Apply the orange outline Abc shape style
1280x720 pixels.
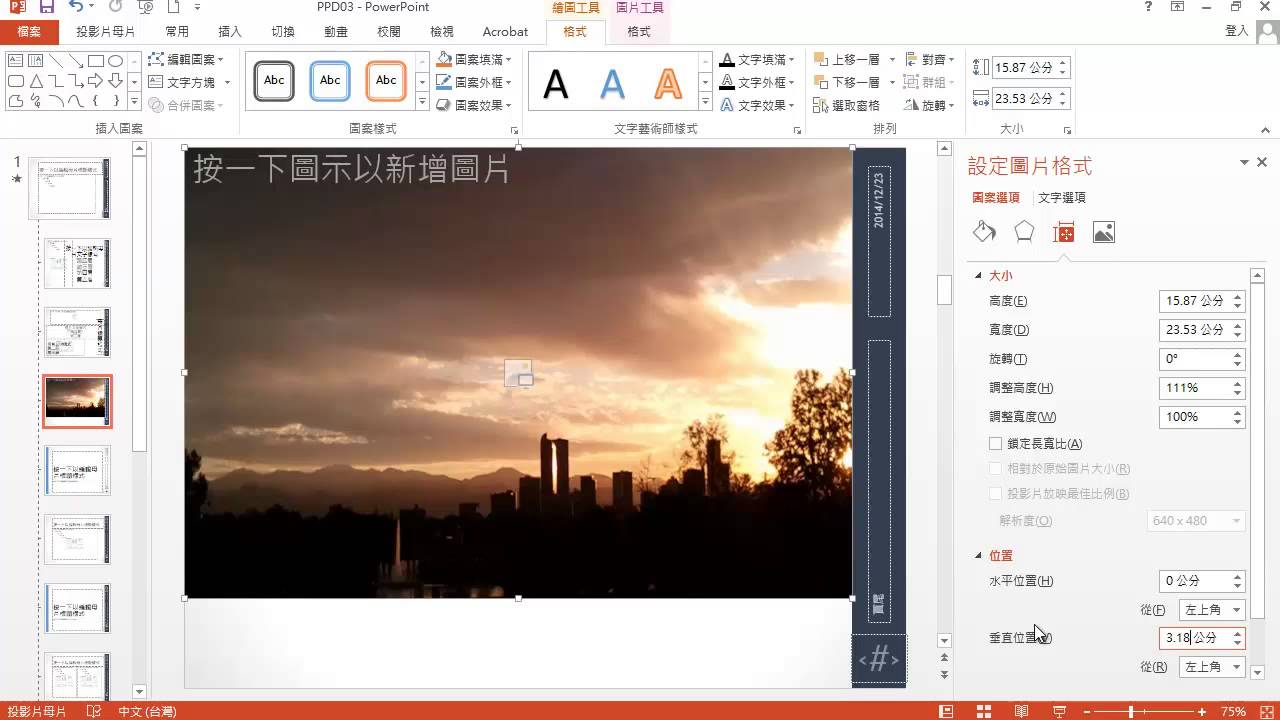click(x=386, y=80)
